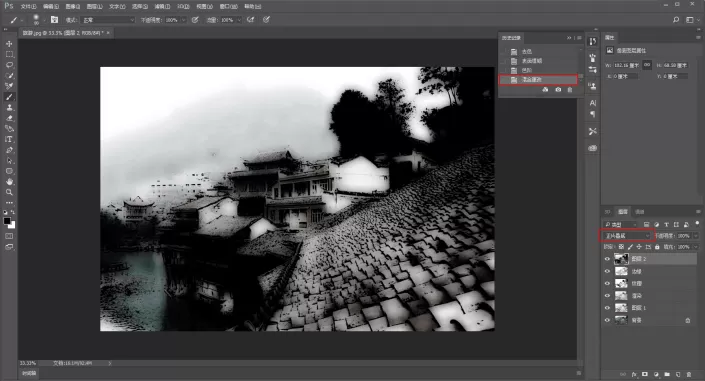Select the Hand tool
Viewport: 705px width, 381px height.
pyautogui.click(x=9, y=182)
